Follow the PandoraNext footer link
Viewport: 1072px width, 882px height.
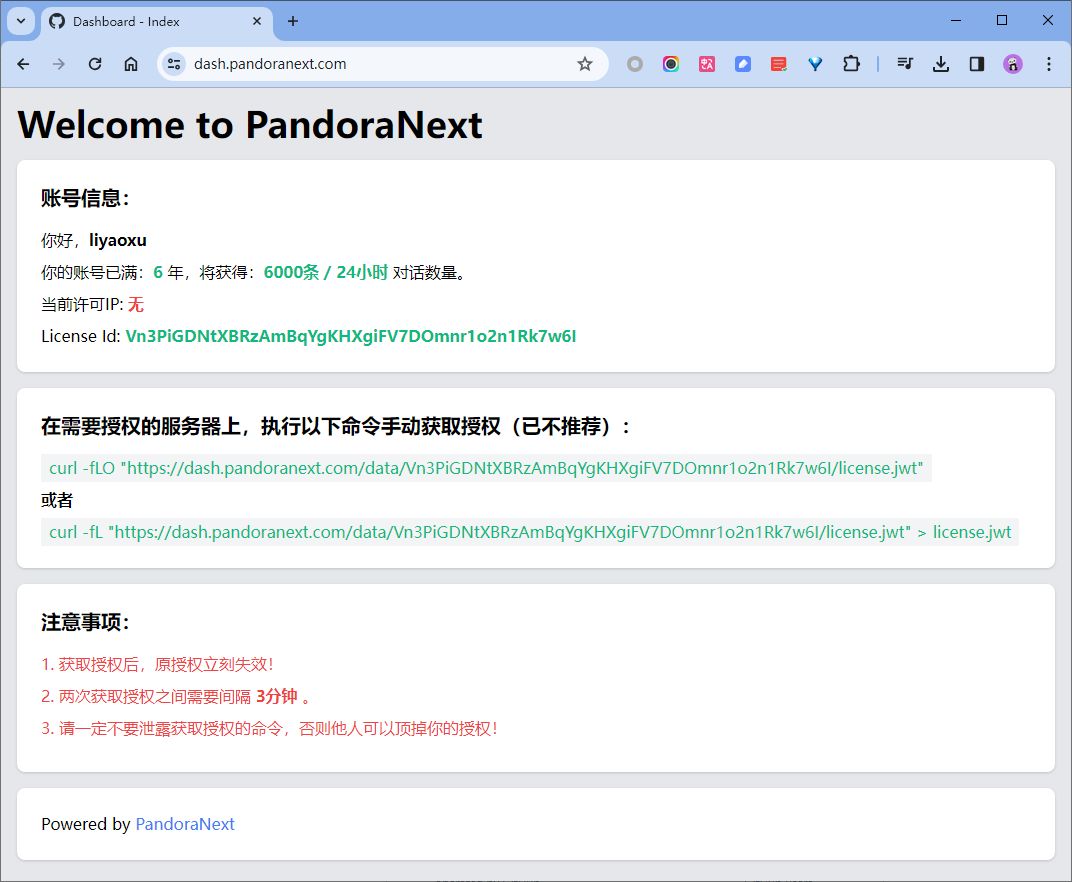[185, 824]
